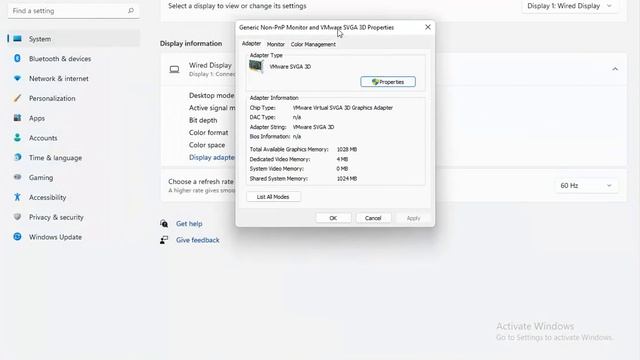The height and width of the screenshot is (360, 640).
Task: Click the System Video Memory 0 MB value
Action: (342, 169)
